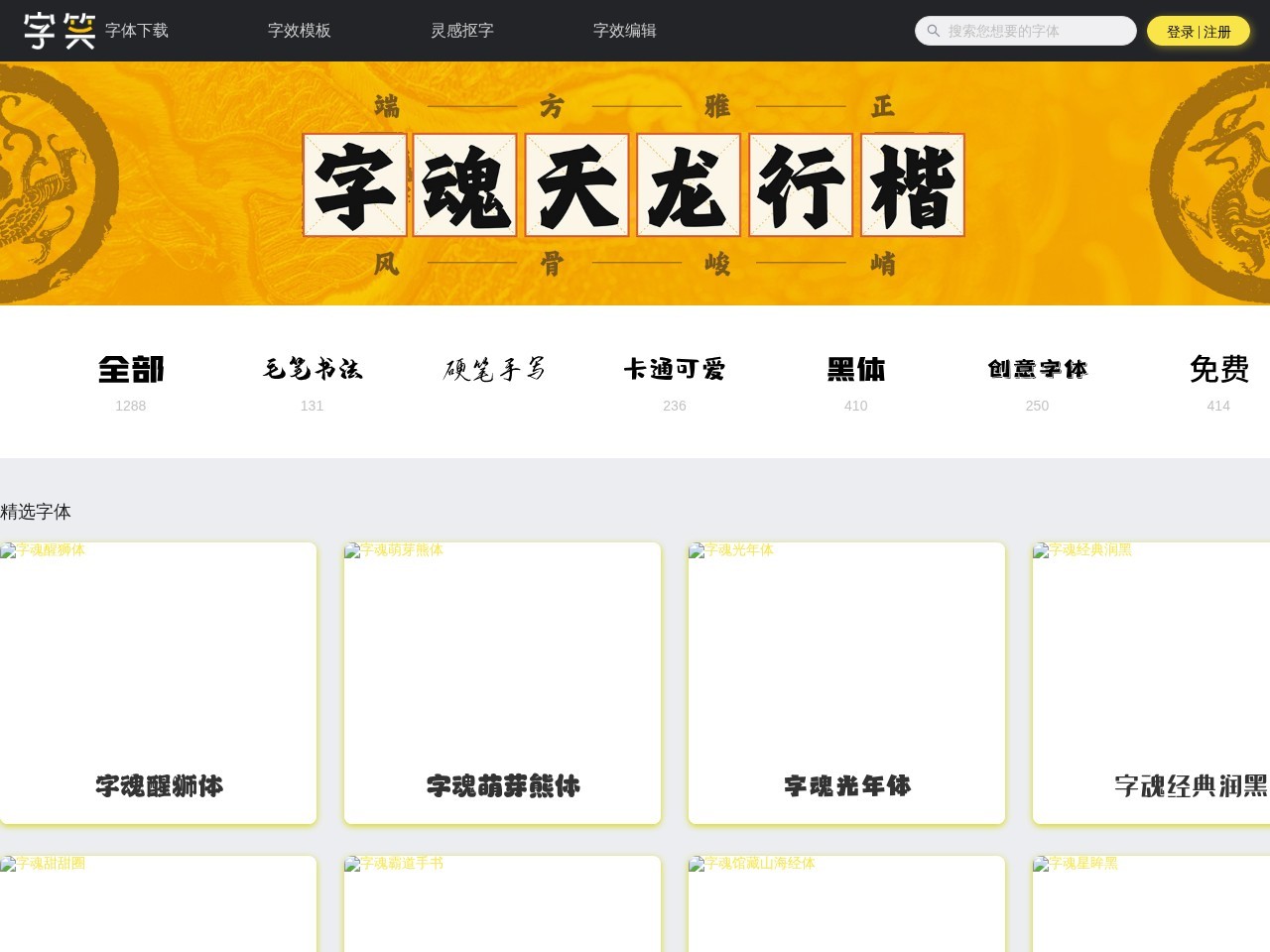Open the 字魂馆藏山海经体 font card
This screenshot has height=952, width=1270.
click(846, 903)
